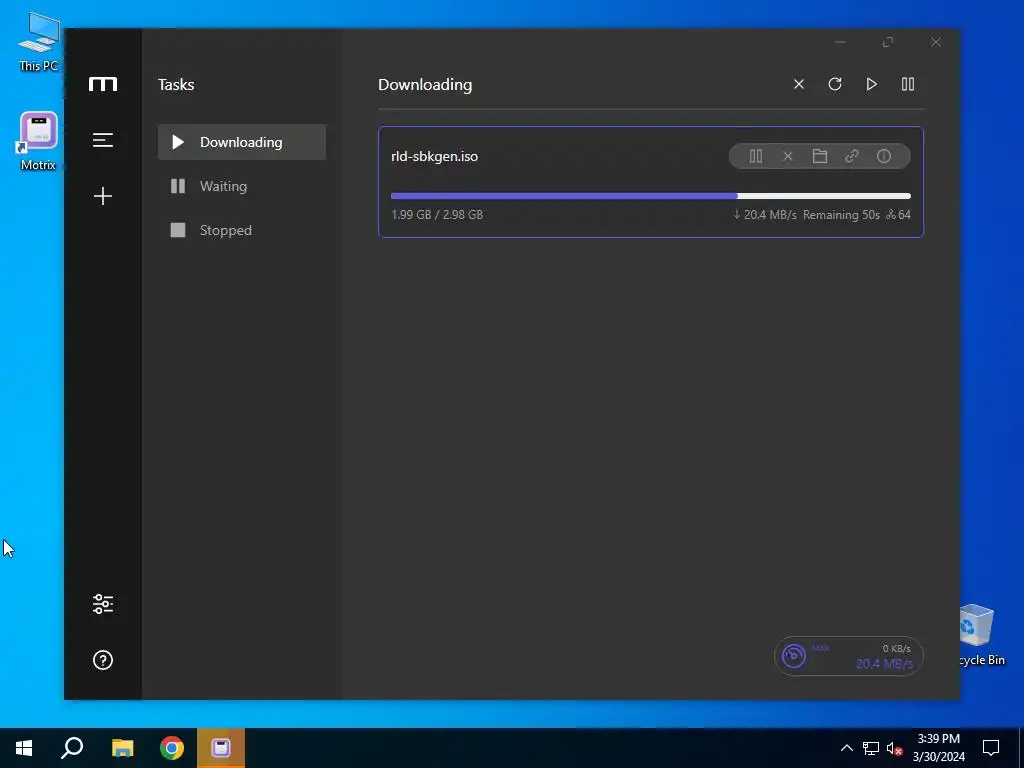Open the Recycle Bin desktop icon
The width and height of the screenshot is (1024, 768).
[x=979, y=635]
